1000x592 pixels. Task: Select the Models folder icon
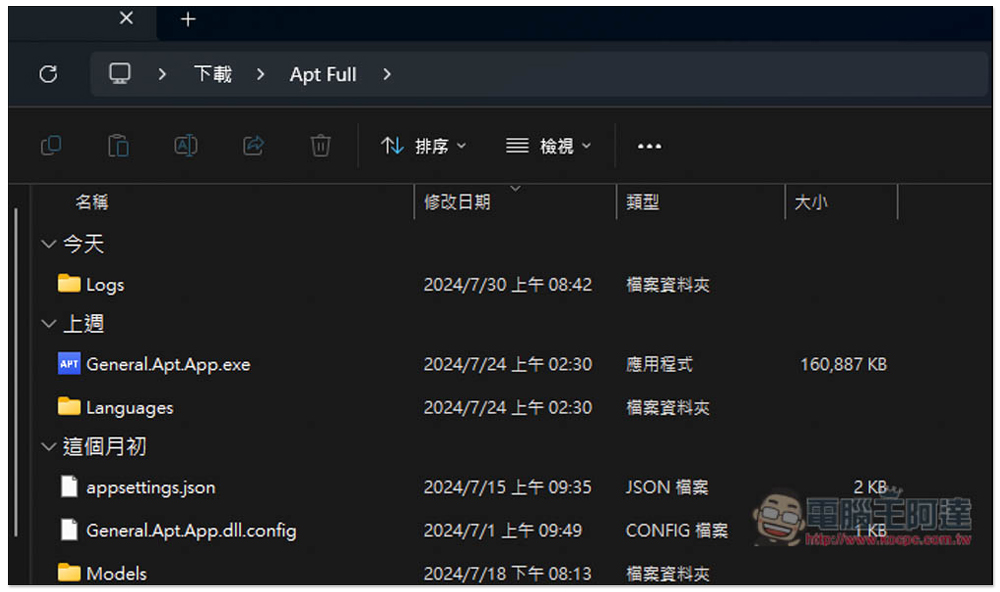[69, 572]
